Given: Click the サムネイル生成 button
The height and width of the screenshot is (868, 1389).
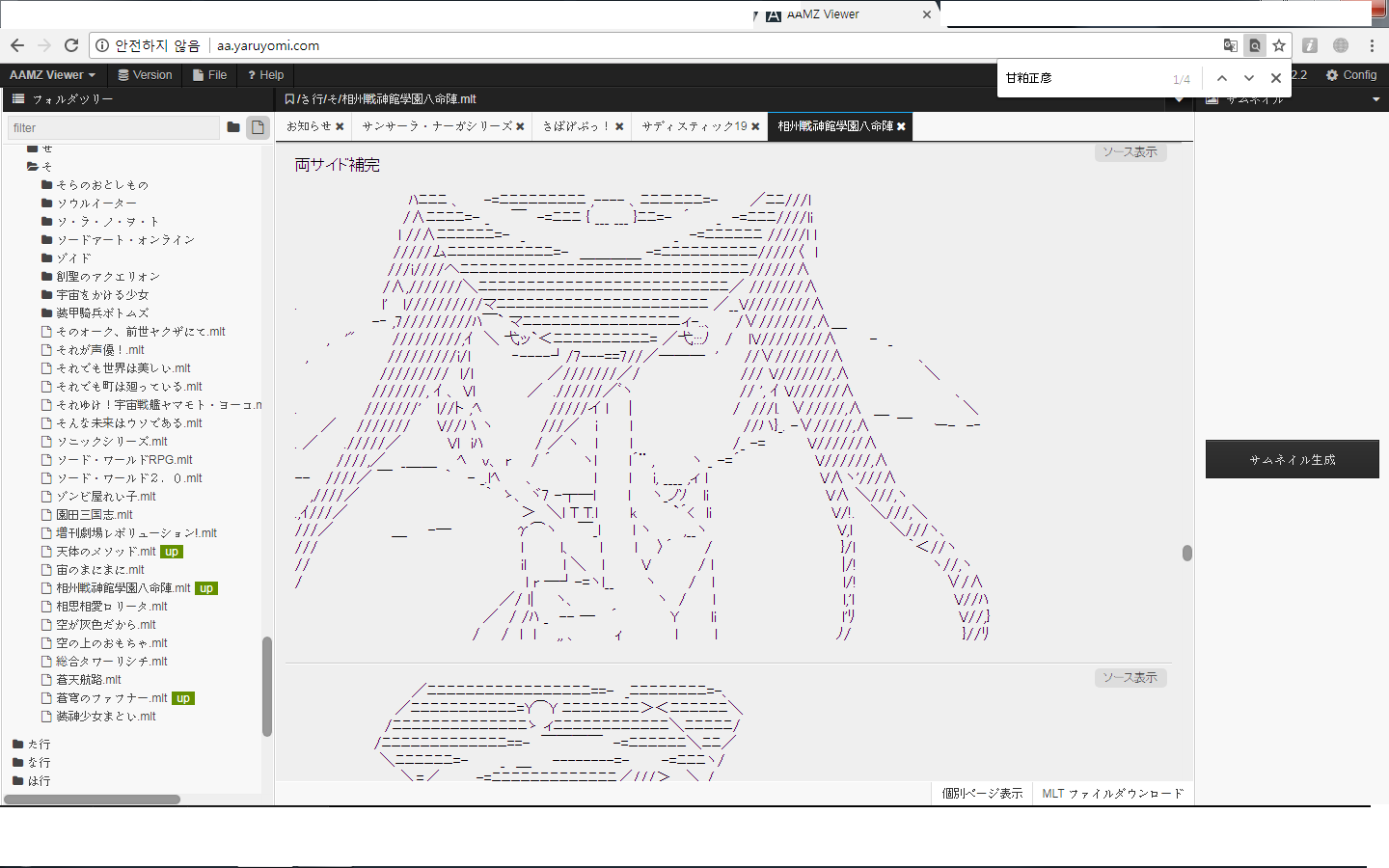Looking at the screenshot, I should (1292, 460).
